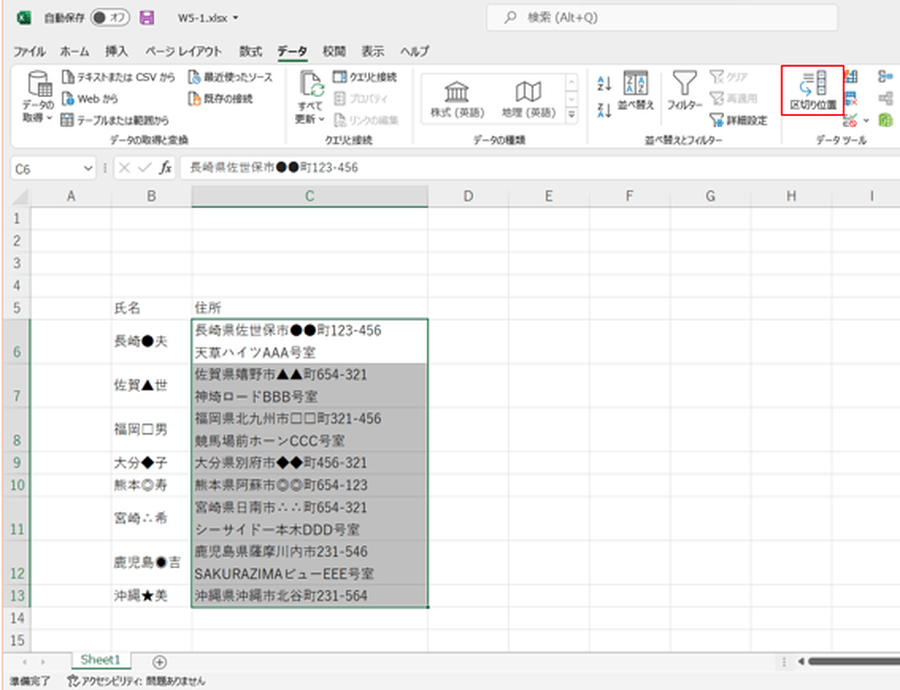Open the すべて更新 (Refresh All) dropdown
Screen dimensions: 900x690
[x=311, y=97]
